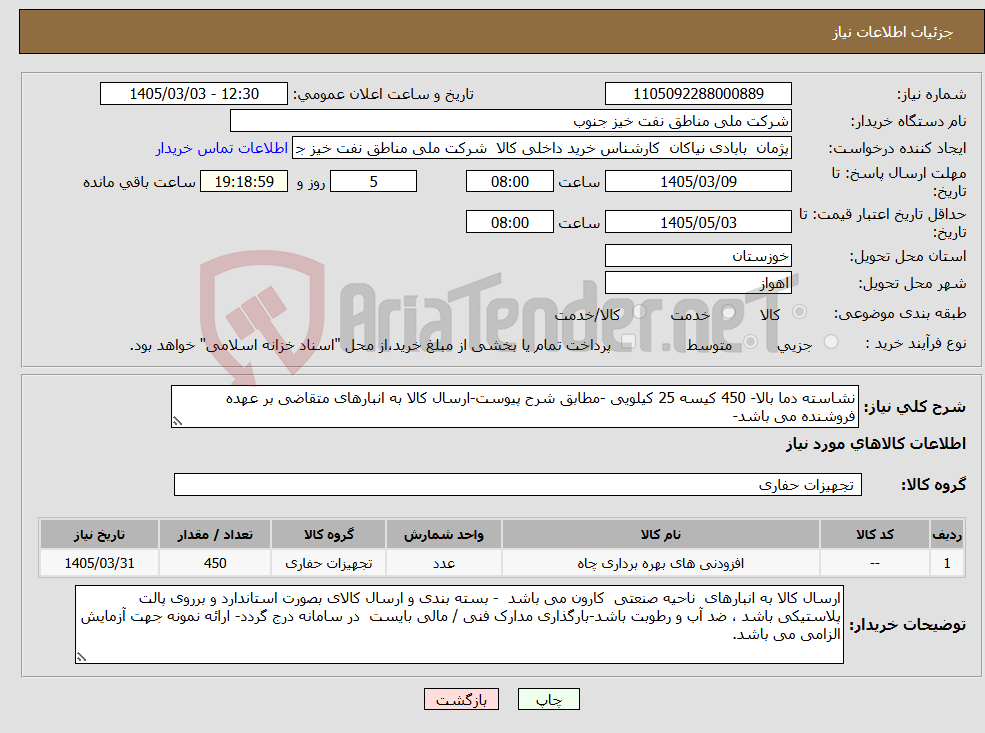Image resolution: width=985 pixels, height=733 pixels.
Task: Click the ردیف column header
Action: (947, 535)
